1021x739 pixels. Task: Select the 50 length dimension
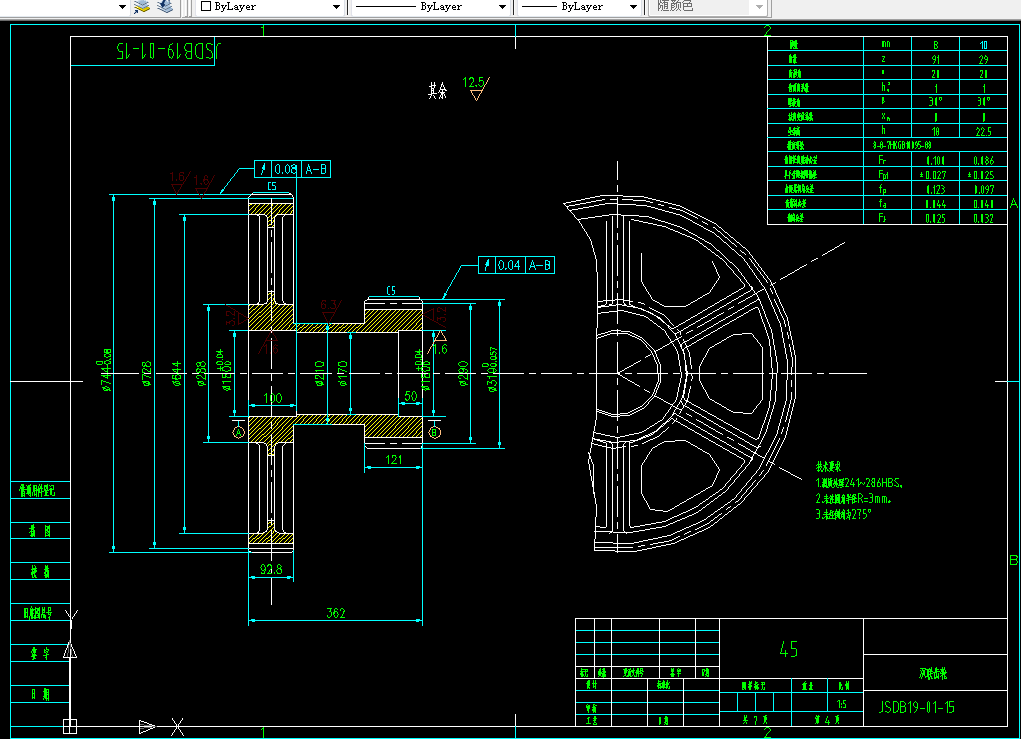(x=411, y=396)
